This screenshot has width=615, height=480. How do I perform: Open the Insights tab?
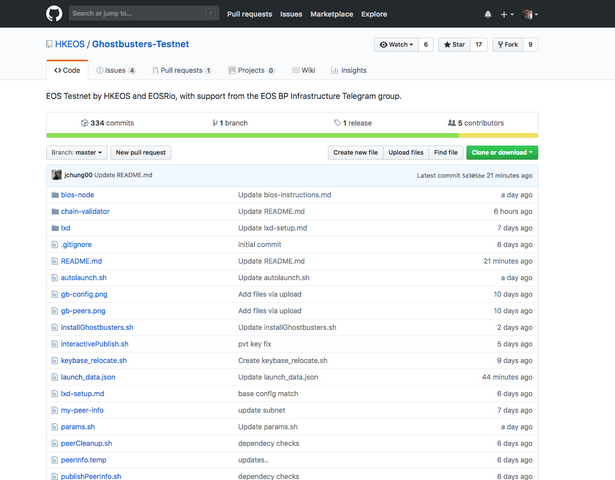click(x=349, y=71)
